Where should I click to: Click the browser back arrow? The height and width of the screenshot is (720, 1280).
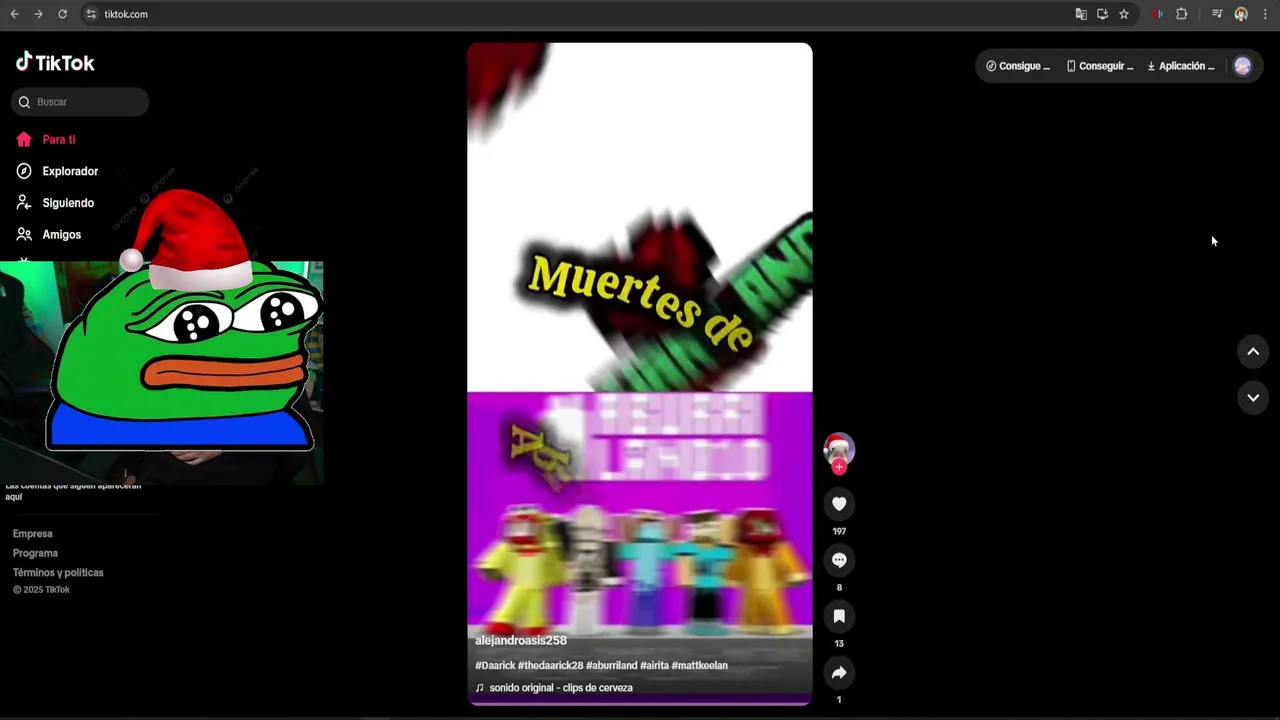14,14
